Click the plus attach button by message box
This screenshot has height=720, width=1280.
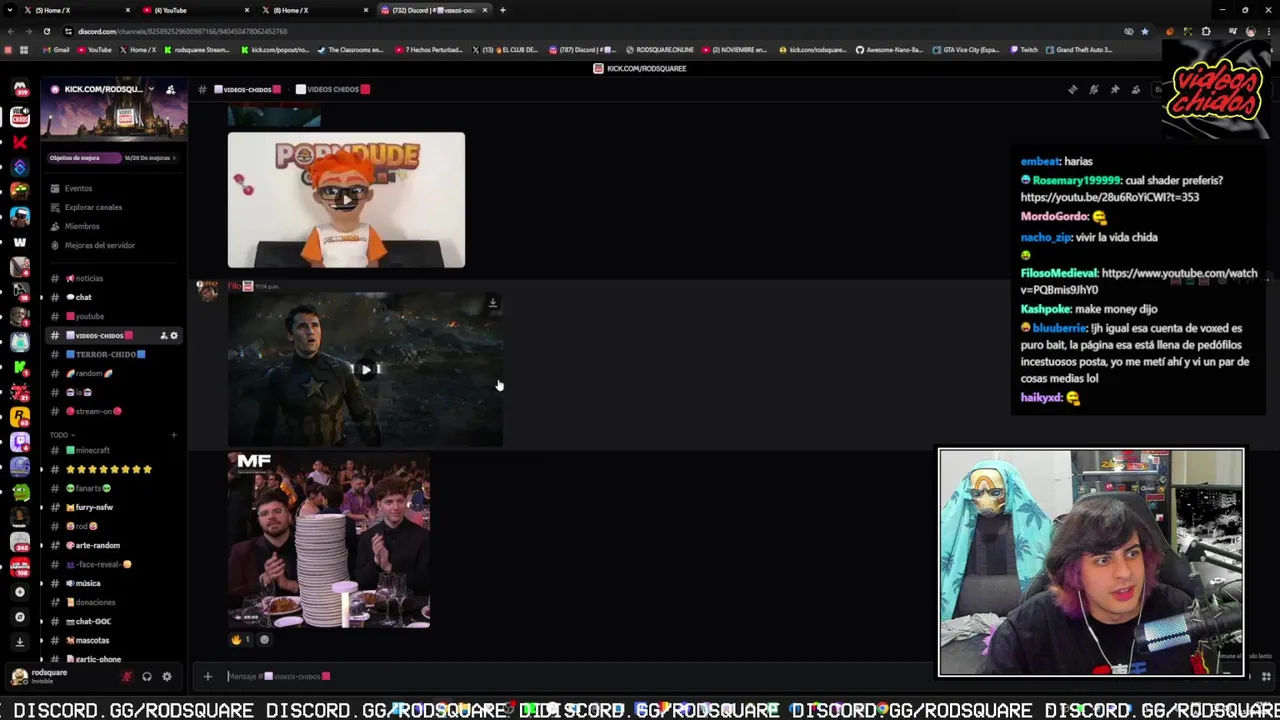pyautogui.click(x=207, y=677)
